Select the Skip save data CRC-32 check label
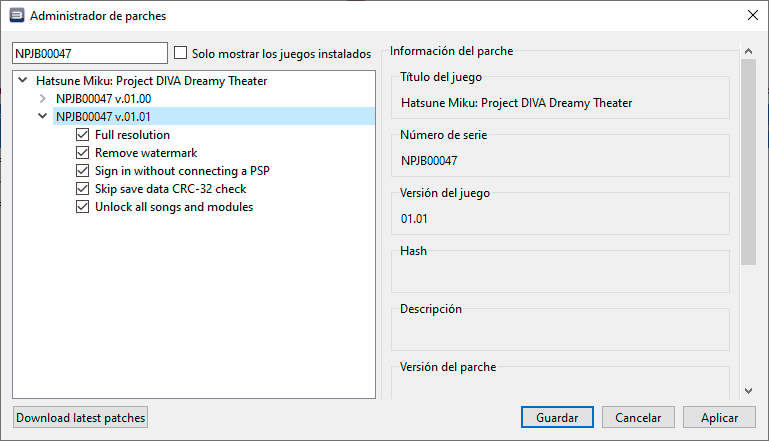Viewport: 769px width, 441px height. pos(171,189)
